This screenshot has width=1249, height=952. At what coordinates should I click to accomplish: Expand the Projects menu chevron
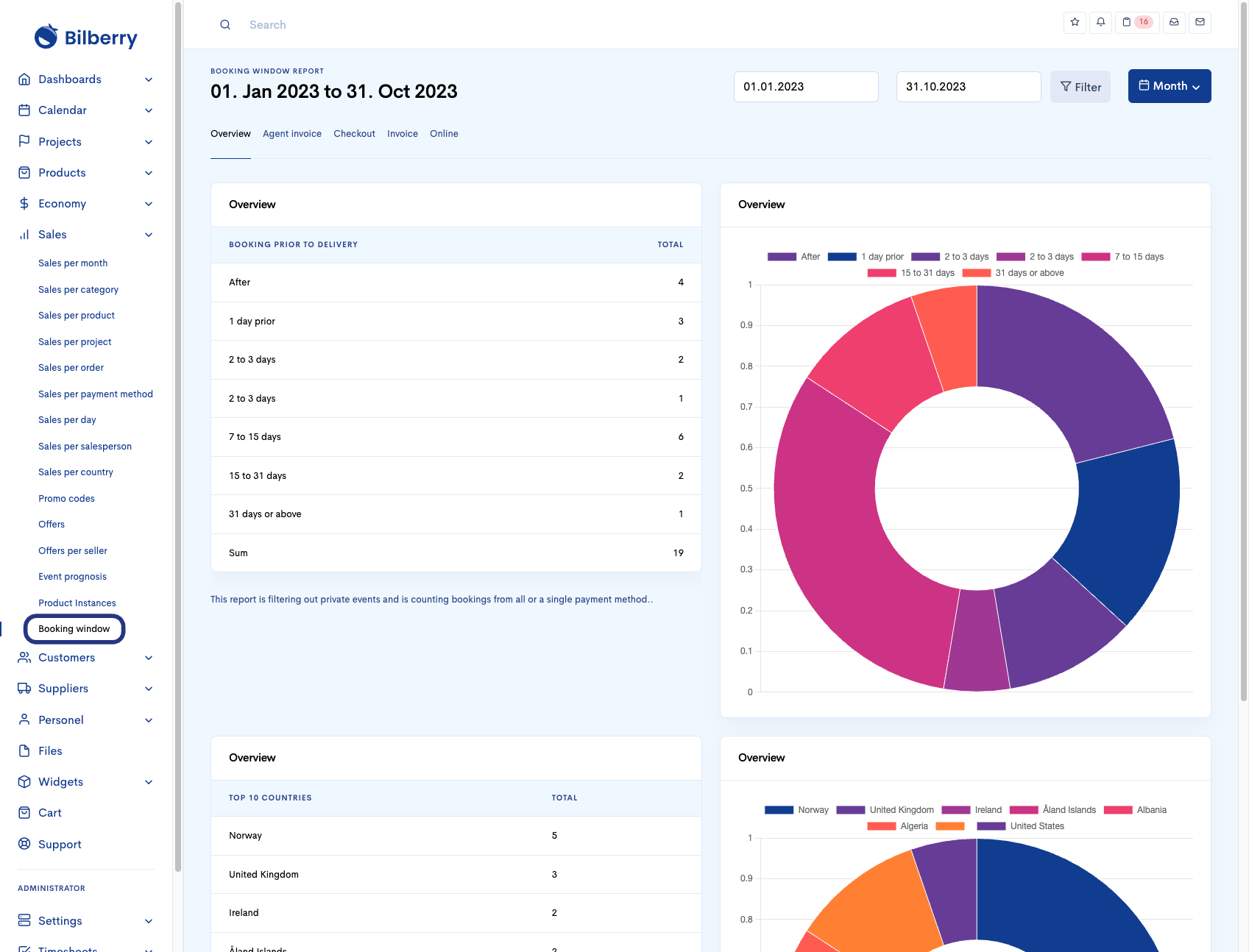coord(149,142)
